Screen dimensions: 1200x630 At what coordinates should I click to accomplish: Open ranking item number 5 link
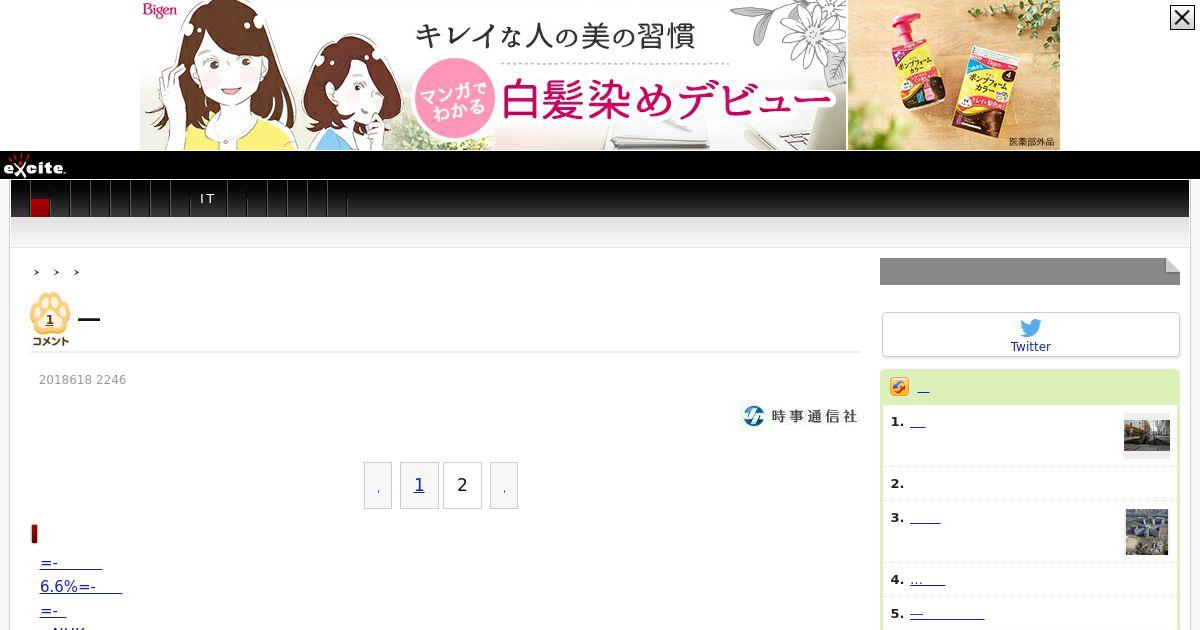(947, 614)
